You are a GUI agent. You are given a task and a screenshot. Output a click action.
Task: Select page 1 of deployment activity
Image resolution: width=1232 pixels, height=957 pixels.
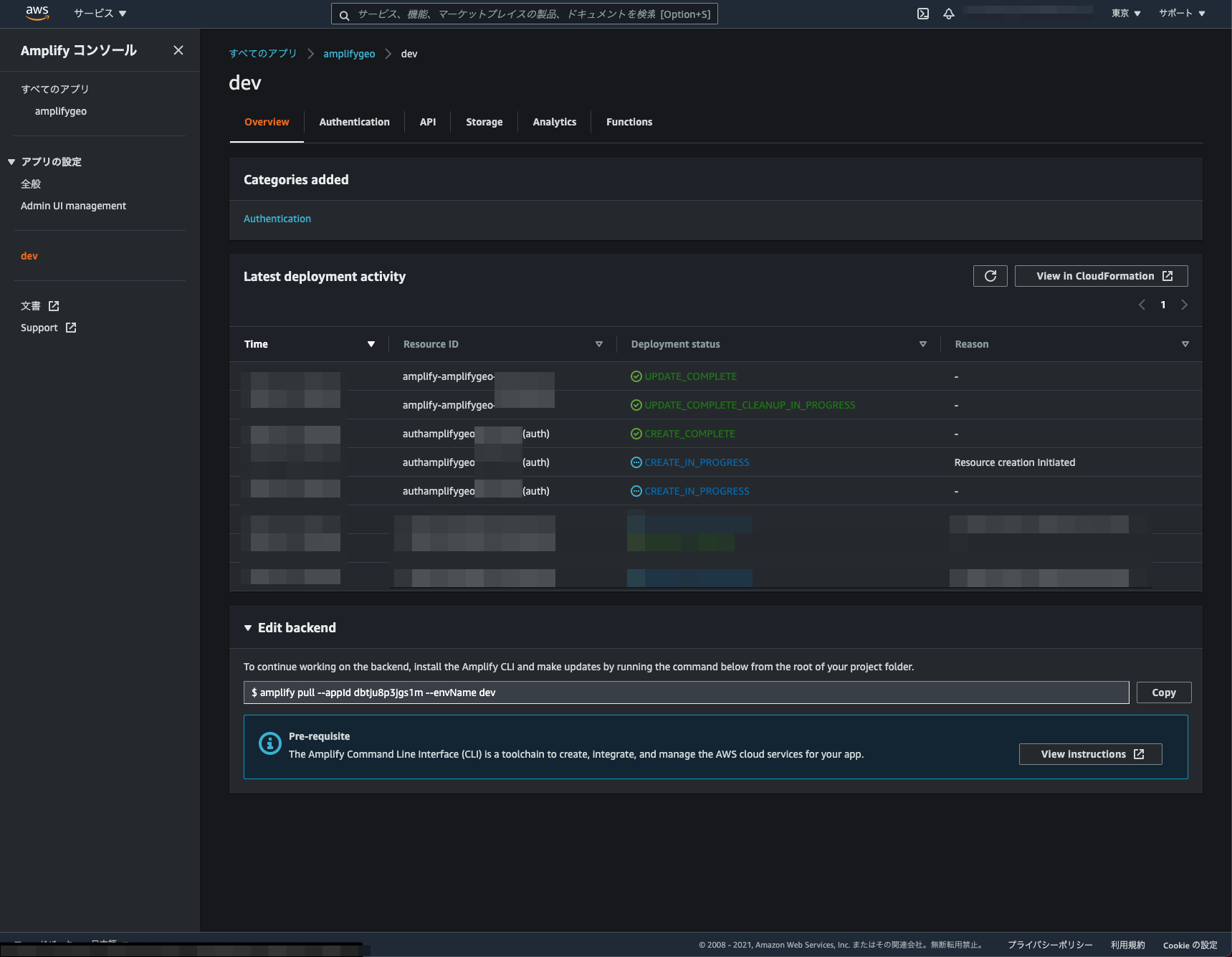1163,305
